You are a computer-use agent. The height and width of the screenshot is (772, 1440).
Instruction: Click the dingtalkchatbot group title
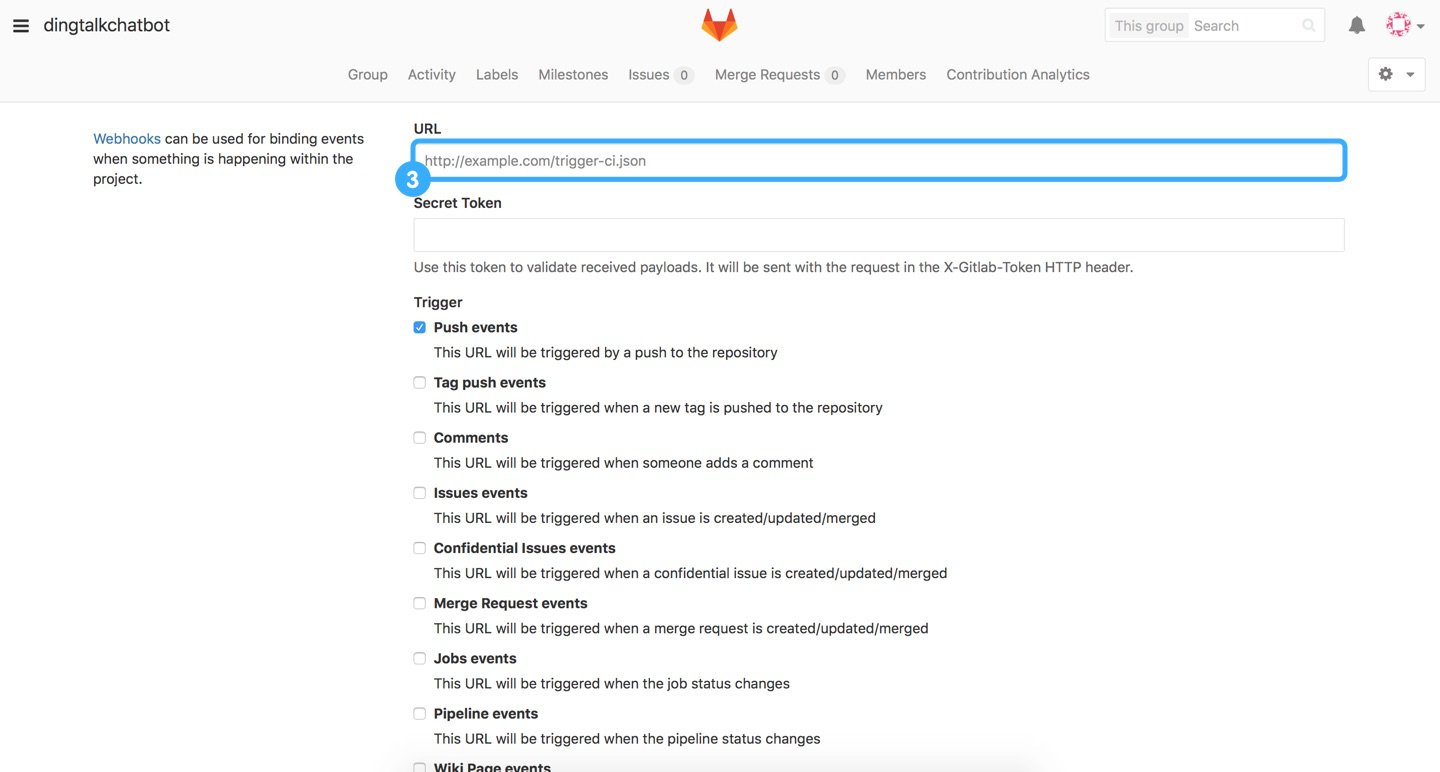pyautogui.click(x=107, y=26)
